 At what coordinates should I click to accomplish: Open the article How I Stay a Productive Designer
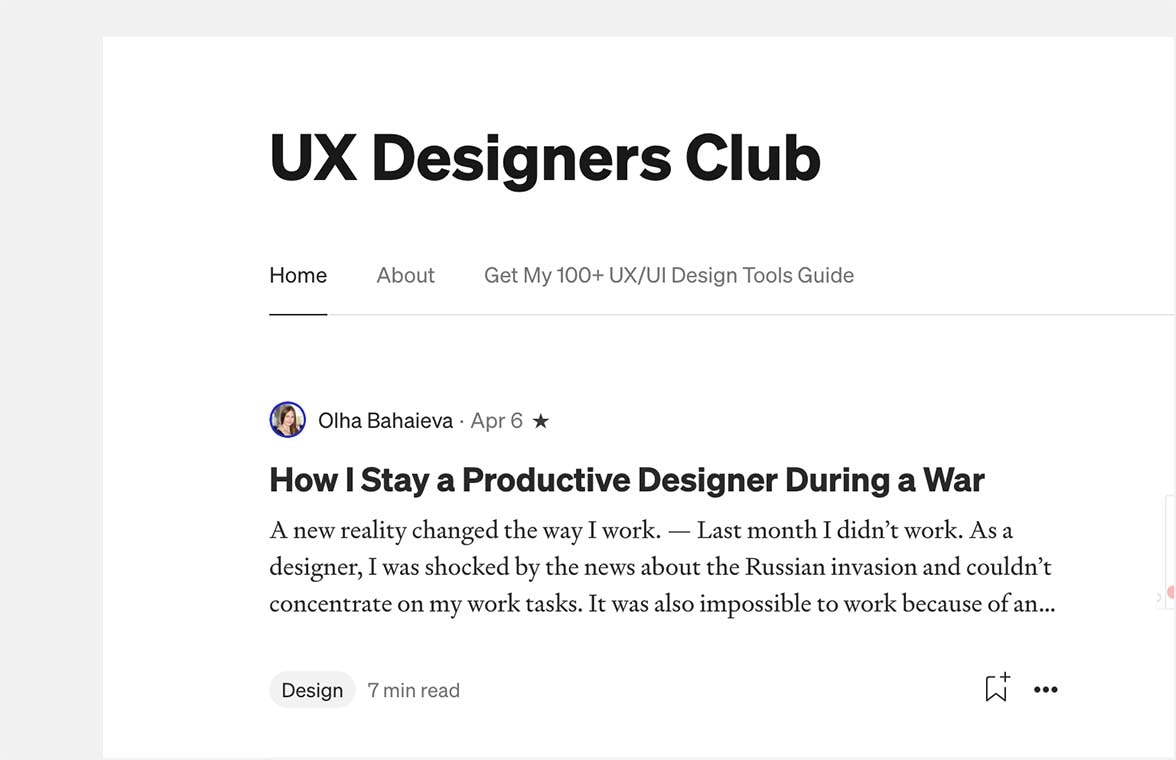626,479
